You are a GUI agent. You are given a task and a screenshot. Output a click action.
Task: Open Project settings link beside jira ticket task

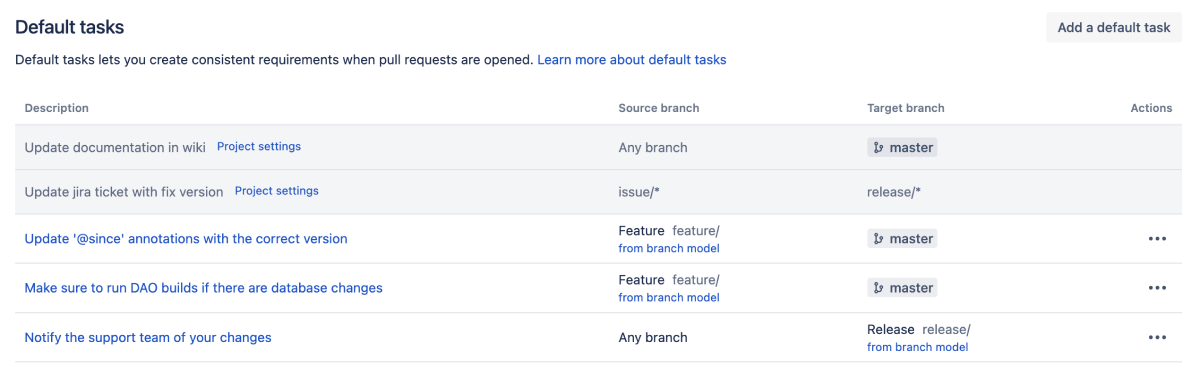[x=277, y=191]
